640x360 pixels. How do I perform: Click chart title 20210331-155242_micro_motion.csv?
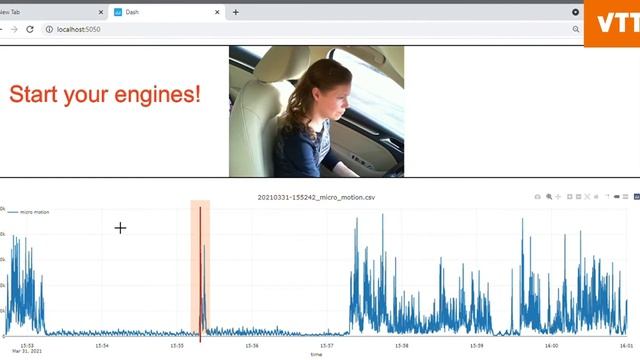click(316, 197)
